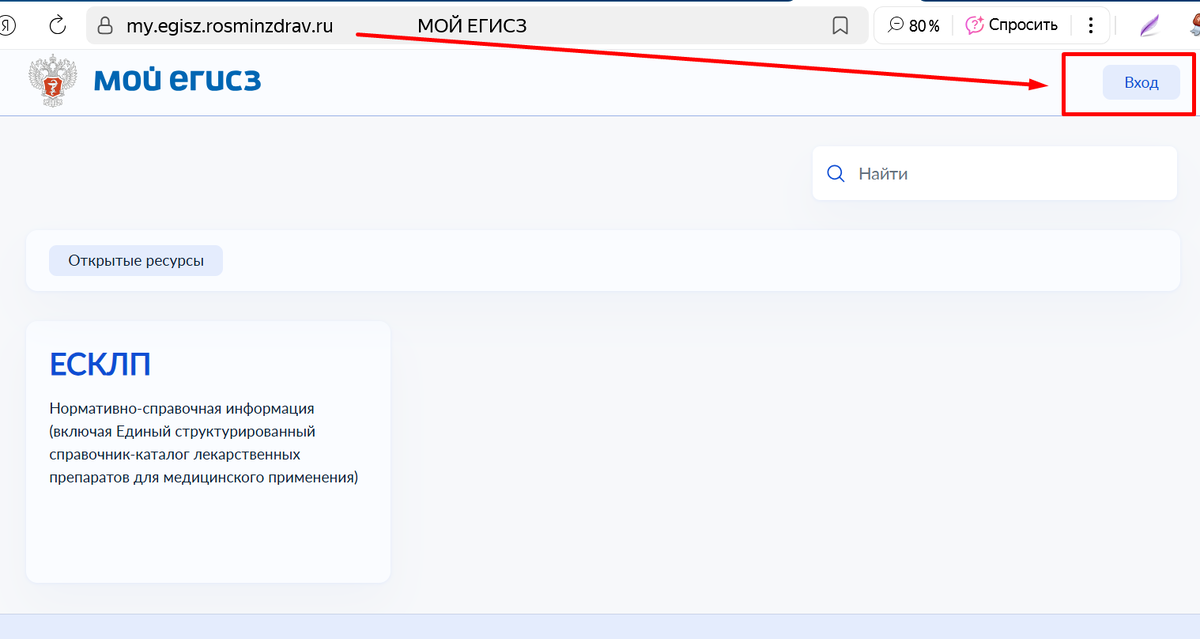Click the Yandex Я browser icon
Image resolution: width=1200 pixels, height=639 pixels.
pyautogui.click(x=7, y=26)
